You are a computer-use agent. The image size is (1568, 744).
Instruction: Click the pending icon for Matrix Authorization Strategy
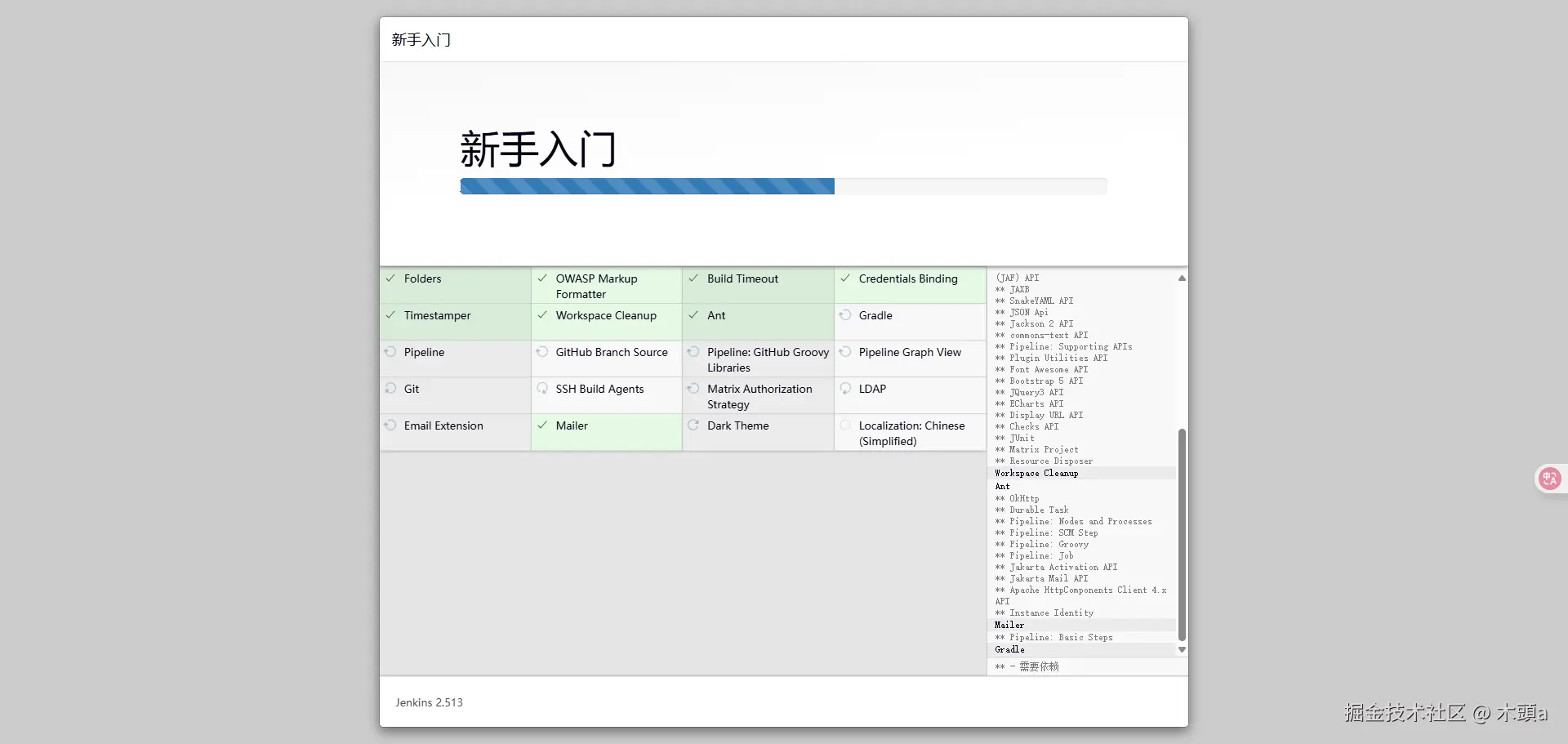pyautogui.click(x=693, y=389)
